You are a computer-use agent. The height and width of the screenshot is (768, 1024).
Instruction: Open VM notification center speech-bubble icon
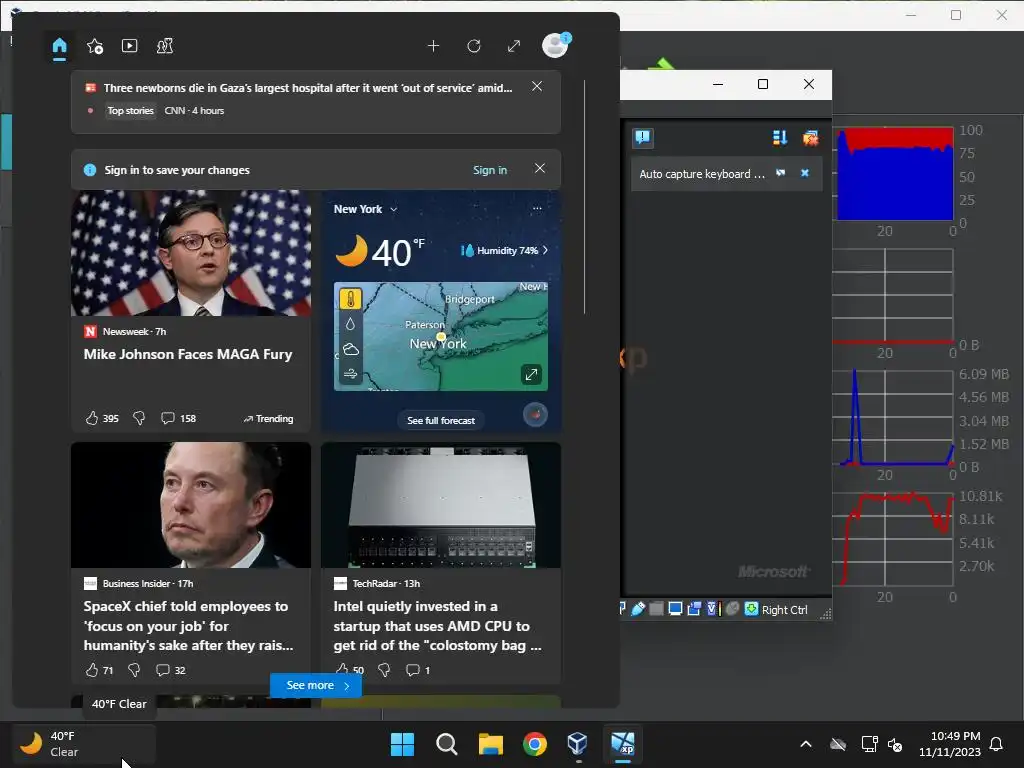(x=643, y=137)
